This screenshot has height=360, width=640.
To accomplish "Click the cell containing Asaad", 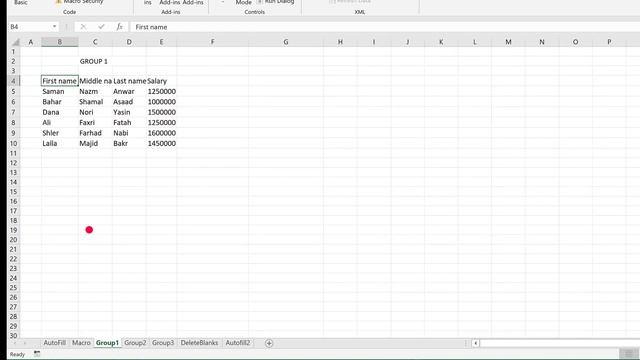I will pyautogui.click(x=129, y=102).
